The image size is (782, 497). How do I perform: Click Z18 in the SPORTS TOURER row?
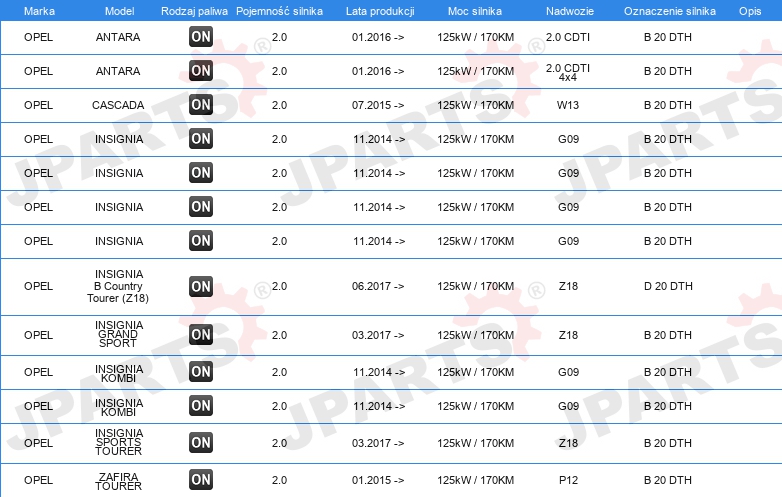[x=569, y=443]
